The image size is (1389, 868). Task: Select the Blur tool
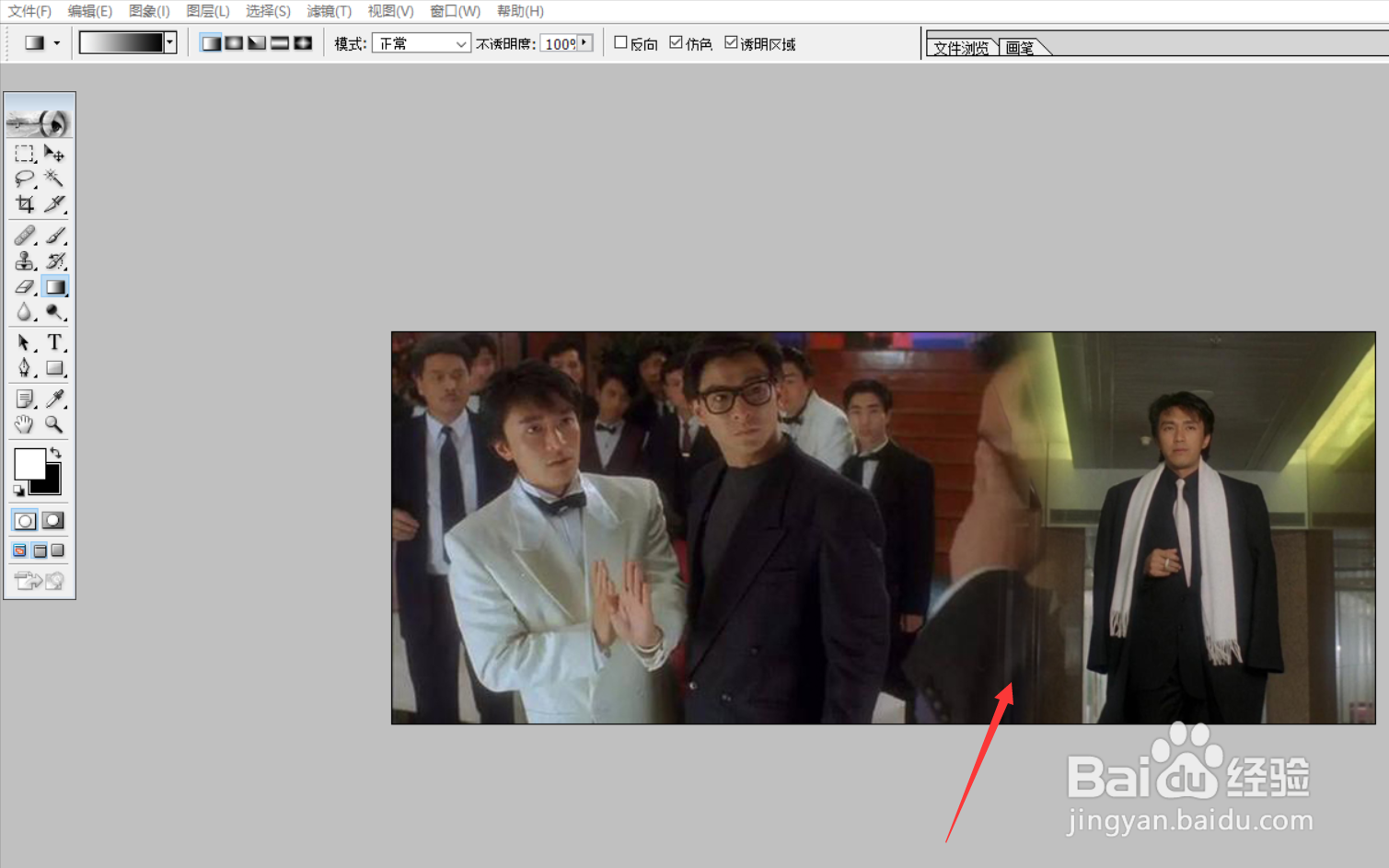point(25,313)
